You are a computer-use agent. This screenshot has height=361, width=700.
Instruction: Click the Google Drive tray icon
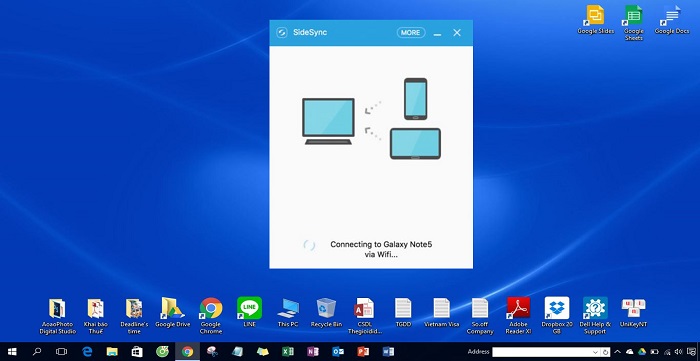pyautogui.click(x=642, y=352)
